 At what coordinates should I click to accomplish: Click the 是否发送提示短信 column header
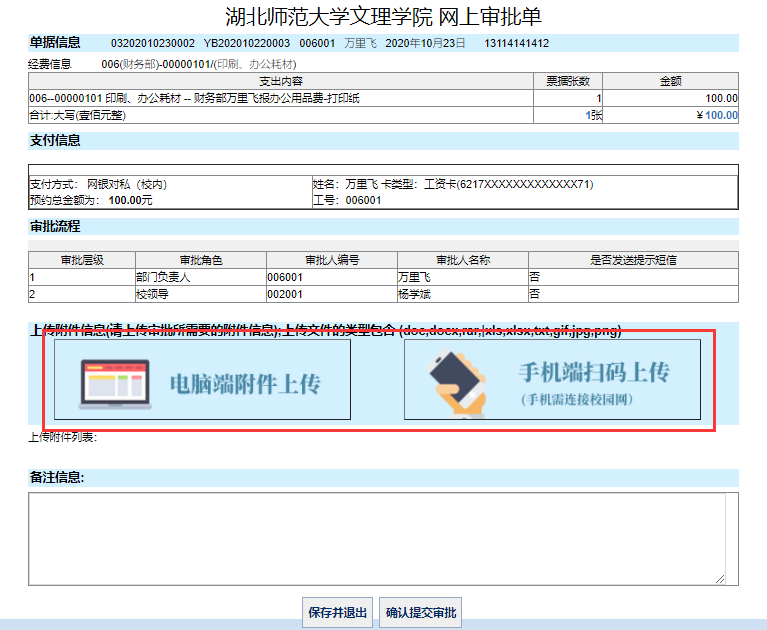pyautogui.click(x=634, y=260)
